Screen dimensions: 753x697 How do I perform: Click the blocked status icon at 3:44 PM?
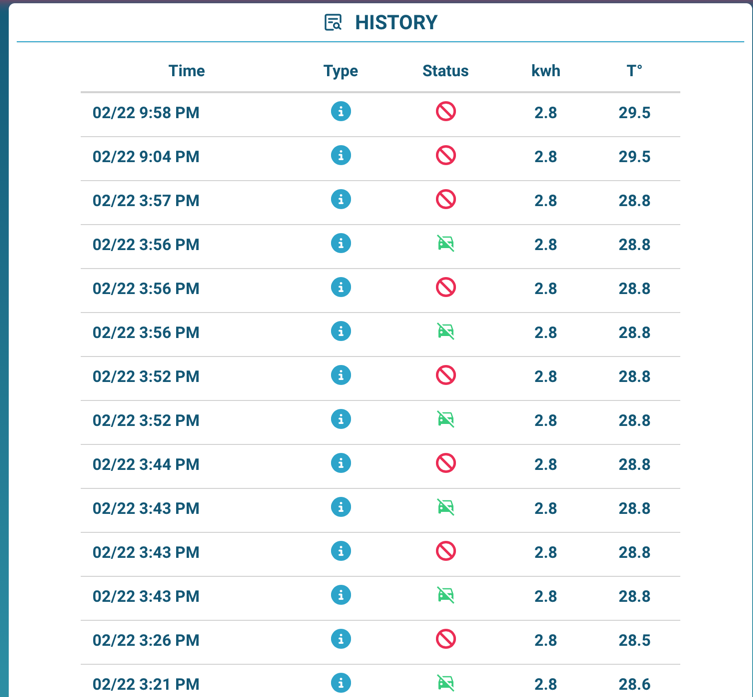446,463
